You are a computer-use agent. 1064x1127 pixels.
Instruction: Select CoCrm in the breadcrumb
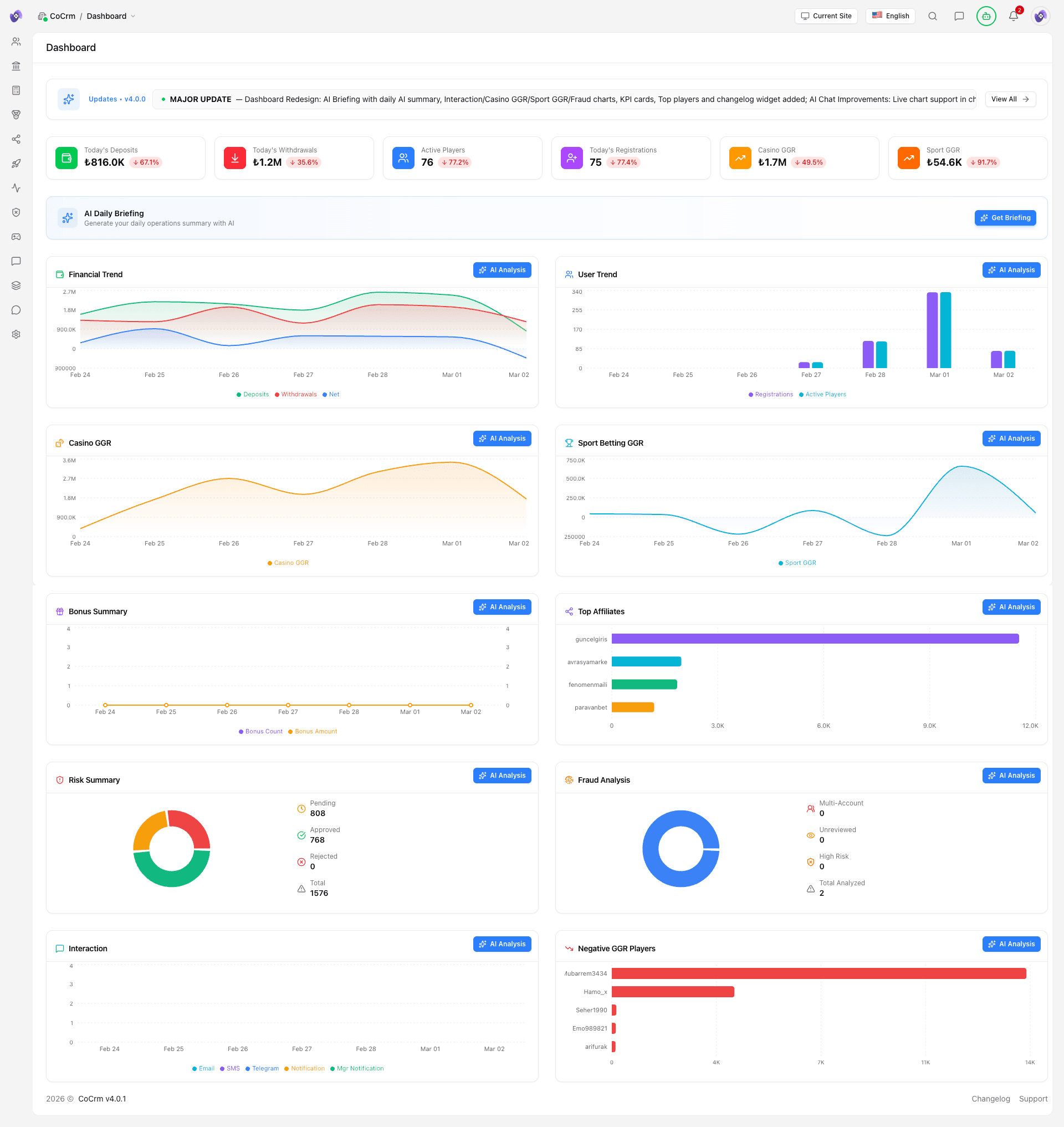point(62,16)
